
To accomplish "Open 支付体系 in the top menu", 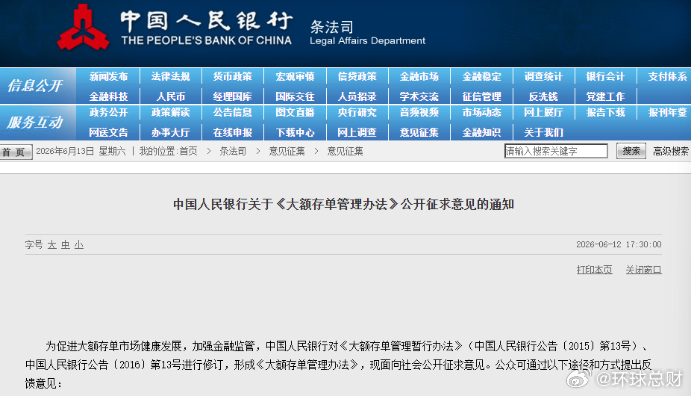I will (667, 77).
